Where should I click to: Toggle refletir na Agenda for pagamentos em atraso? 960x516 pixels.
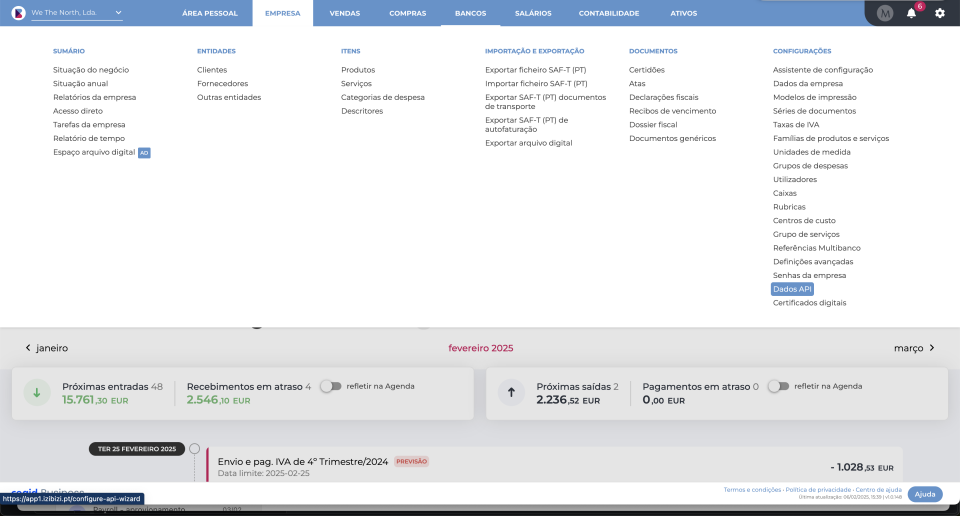pos(777,386)
